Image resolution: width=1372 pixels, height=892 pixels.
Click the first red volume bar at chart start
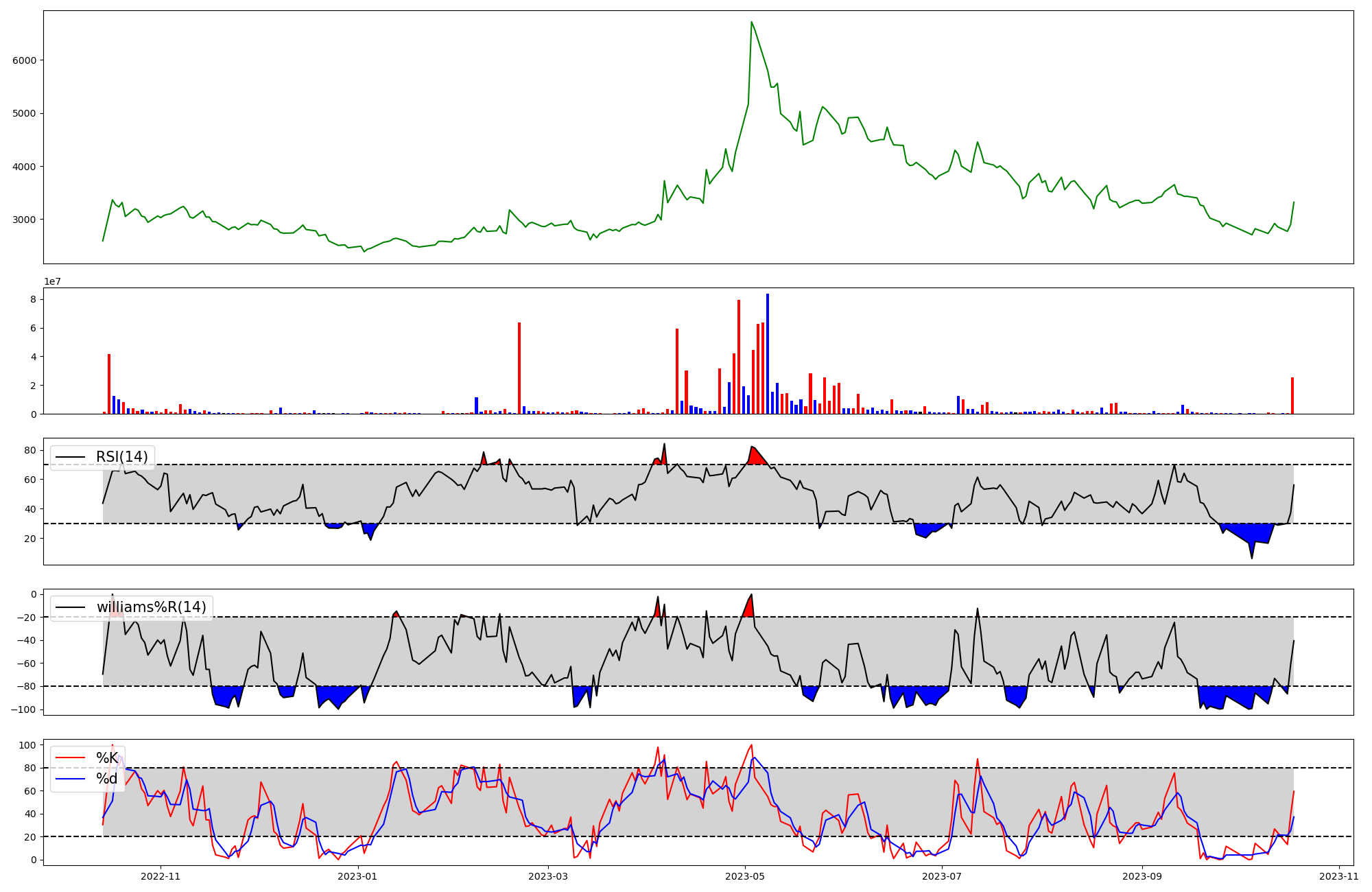109,384
